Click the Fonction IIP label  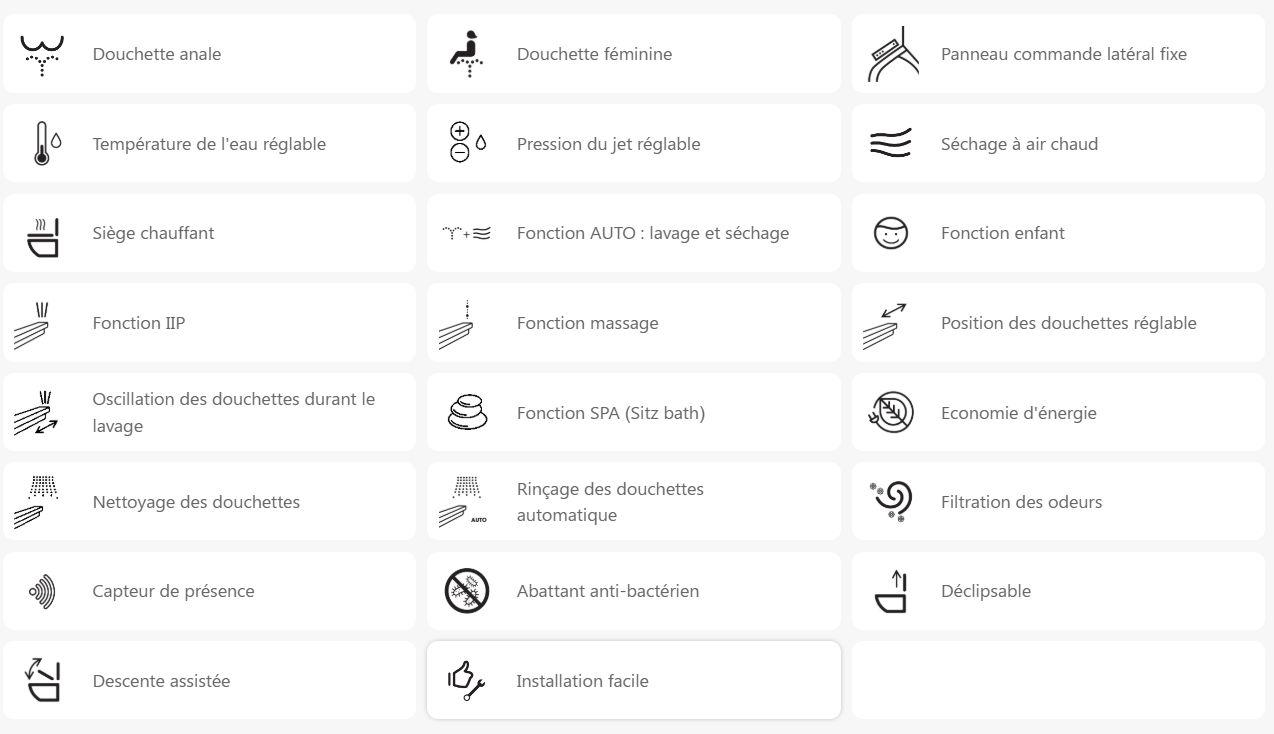point(138,323)
